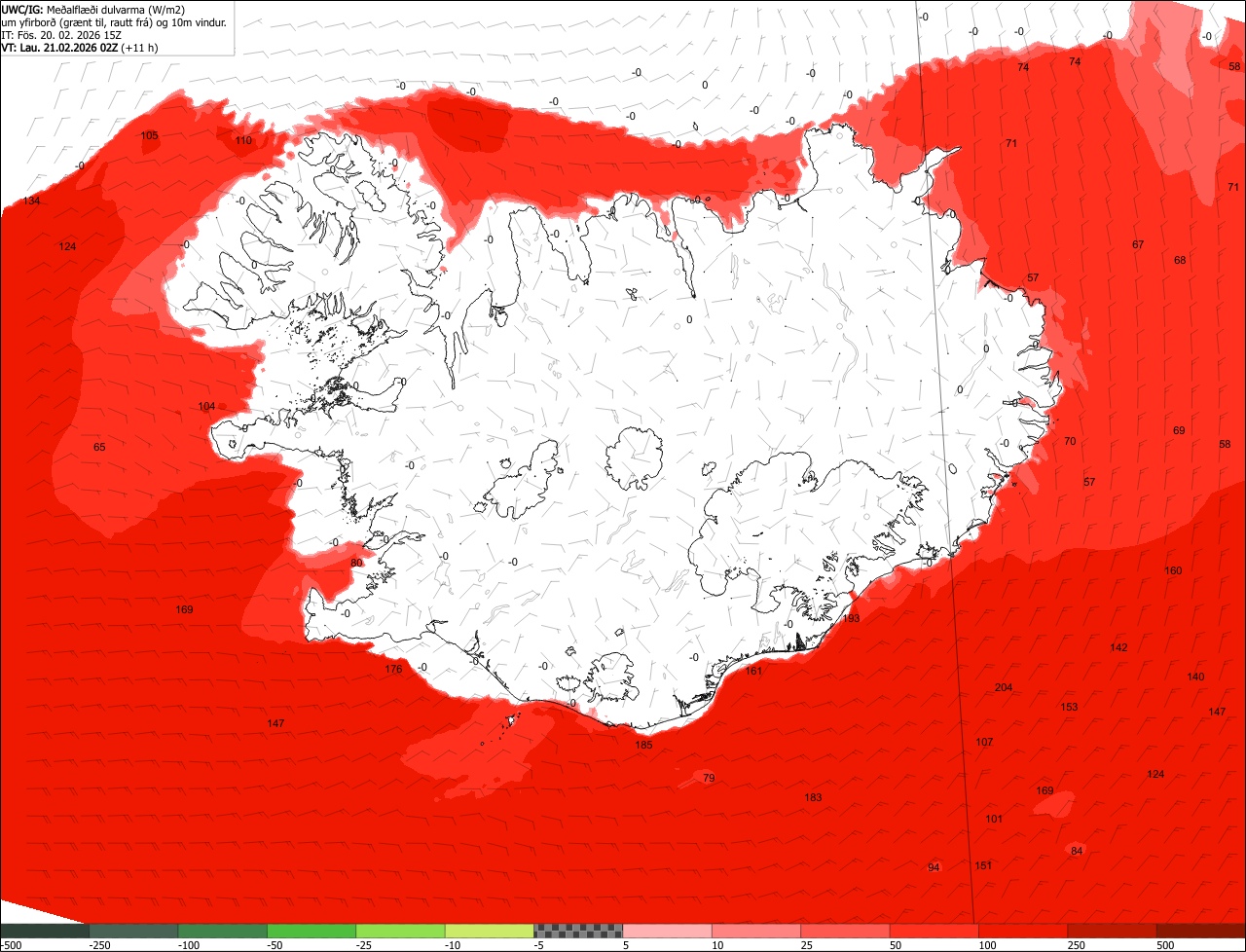Click the checkered legend swatch between -5 and 5
1246x952 pixels.
coord(578,931)
